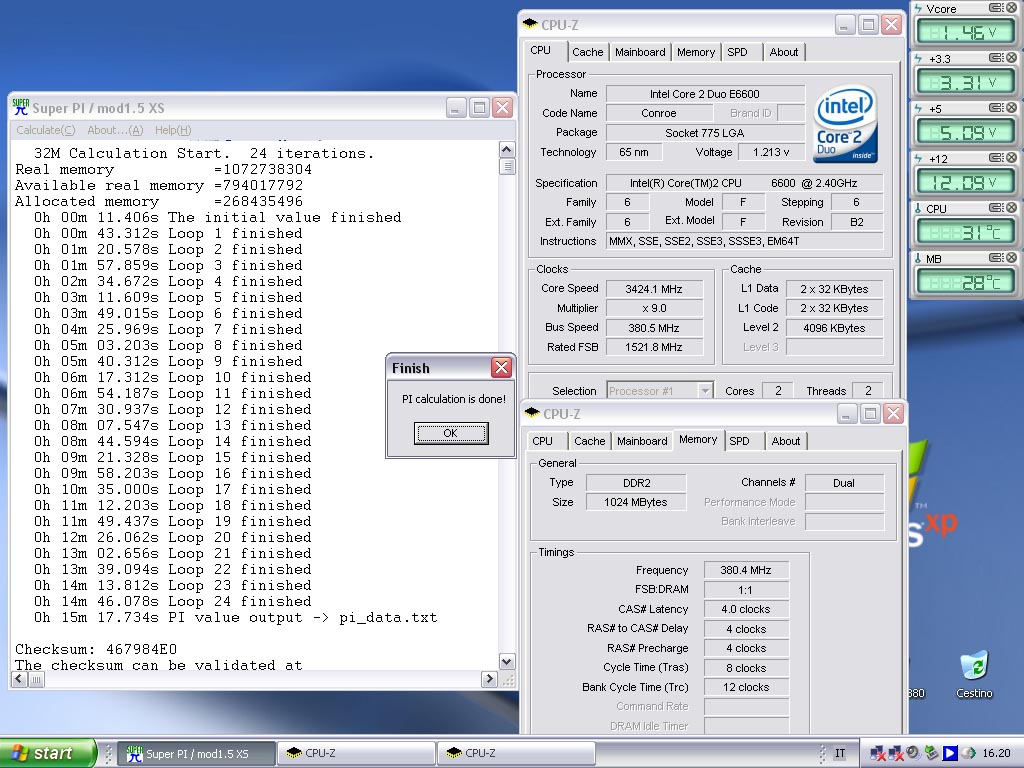Click the '1024 MBytes' memory size value
This screenshot has width=1024, height=768.
coord(635,502)
